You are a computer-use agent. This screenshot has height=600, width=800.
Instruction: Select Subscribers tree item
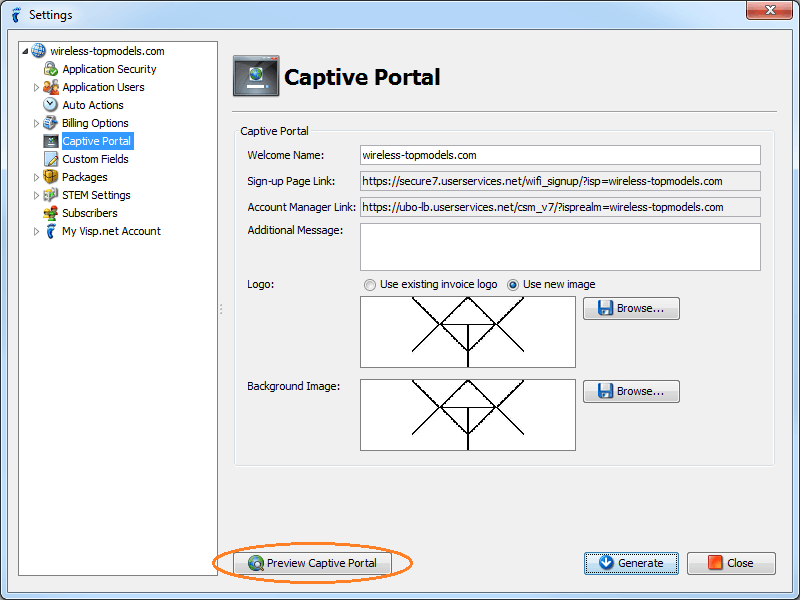[x=90, y=213]
